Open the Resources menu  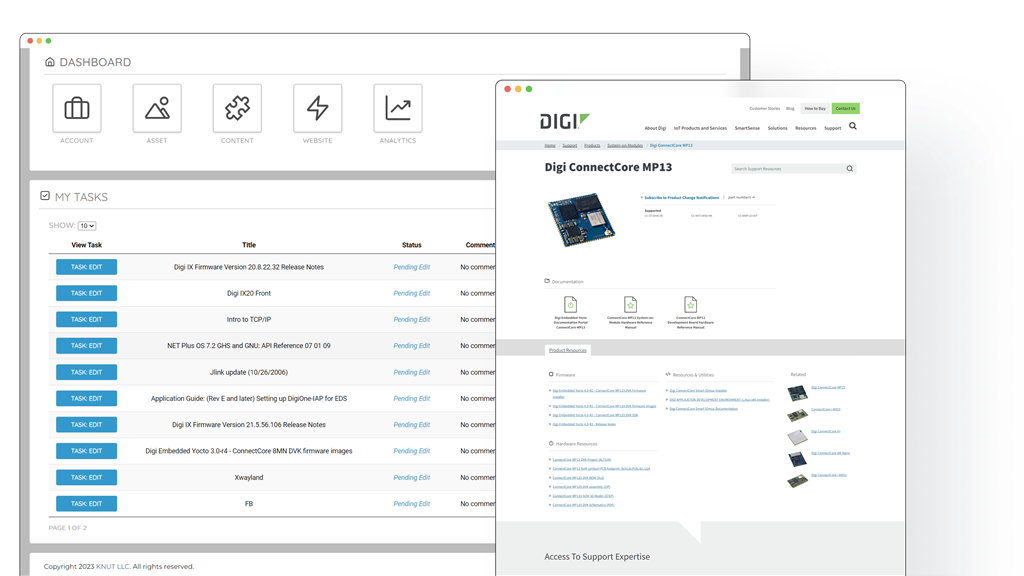click(806, 128)
